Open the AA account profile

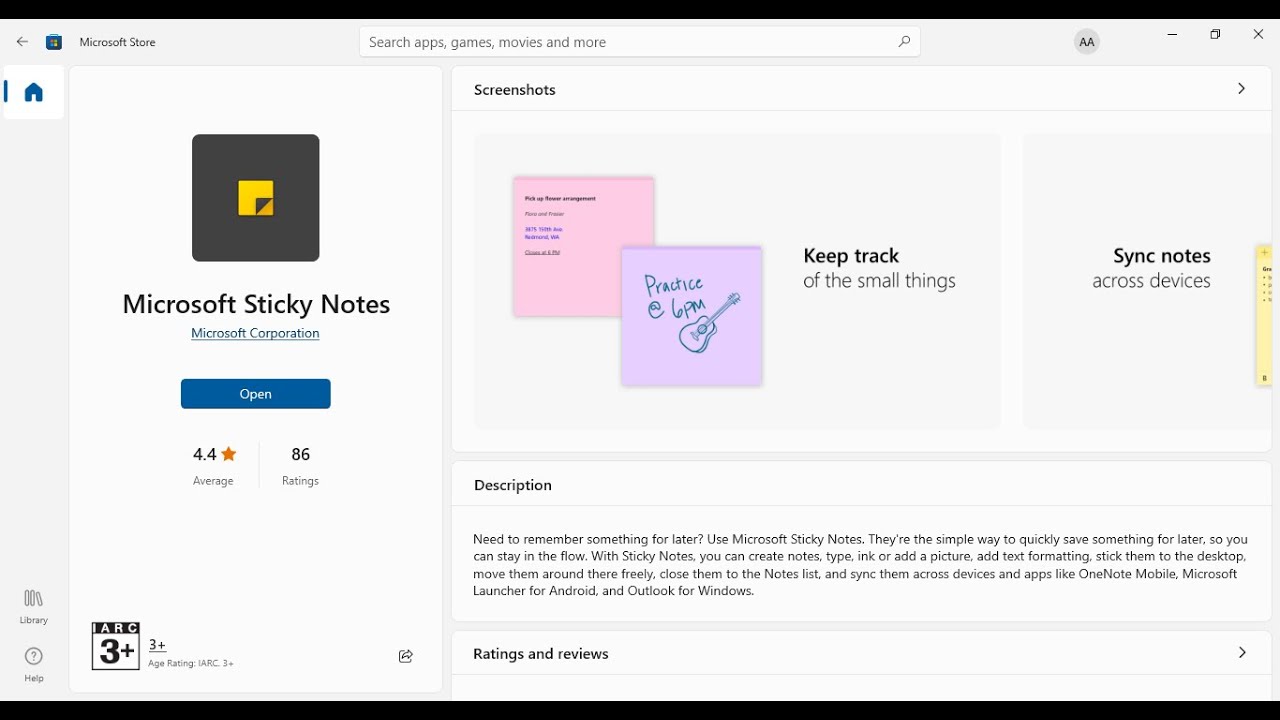(x=1087, y=42)
